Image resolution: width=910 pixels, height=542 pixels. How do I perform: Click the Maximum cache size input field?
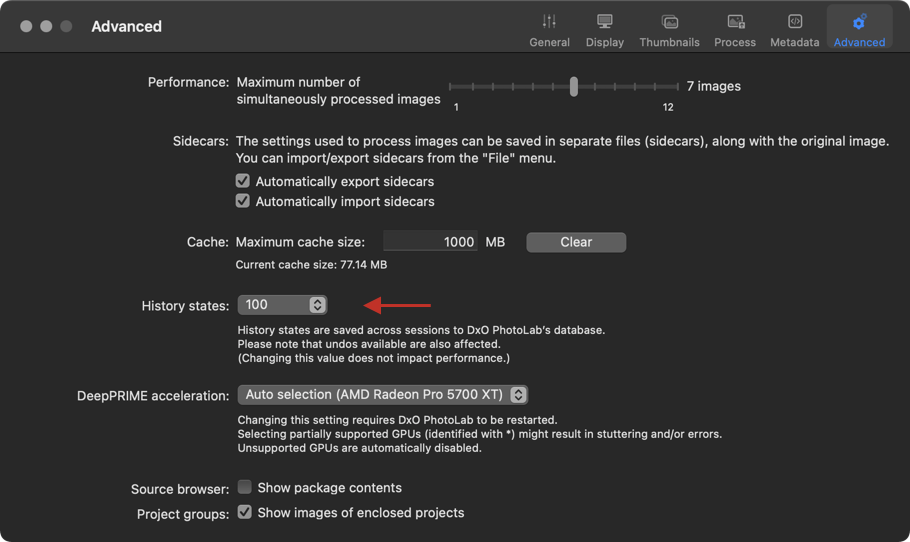coord(430,241)
